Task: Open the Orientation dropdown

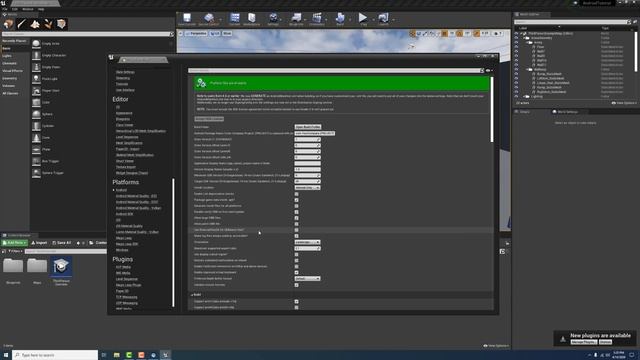Action: (x=307, y=242)
